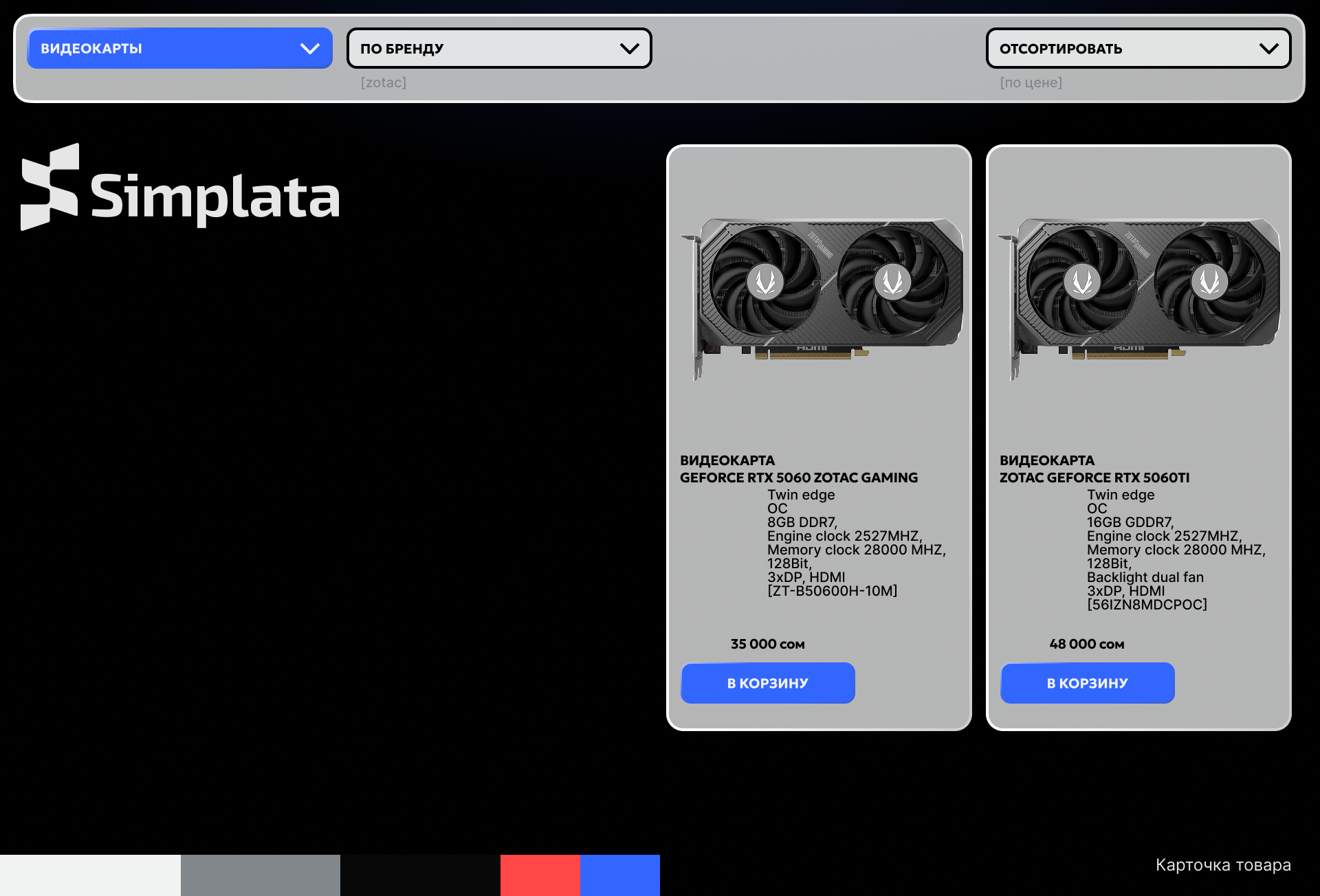The width and height of the screenshot is (1320, 896).
Task: Add Zotac RTX 5060TI to cart
Action: pos(1087,683)
